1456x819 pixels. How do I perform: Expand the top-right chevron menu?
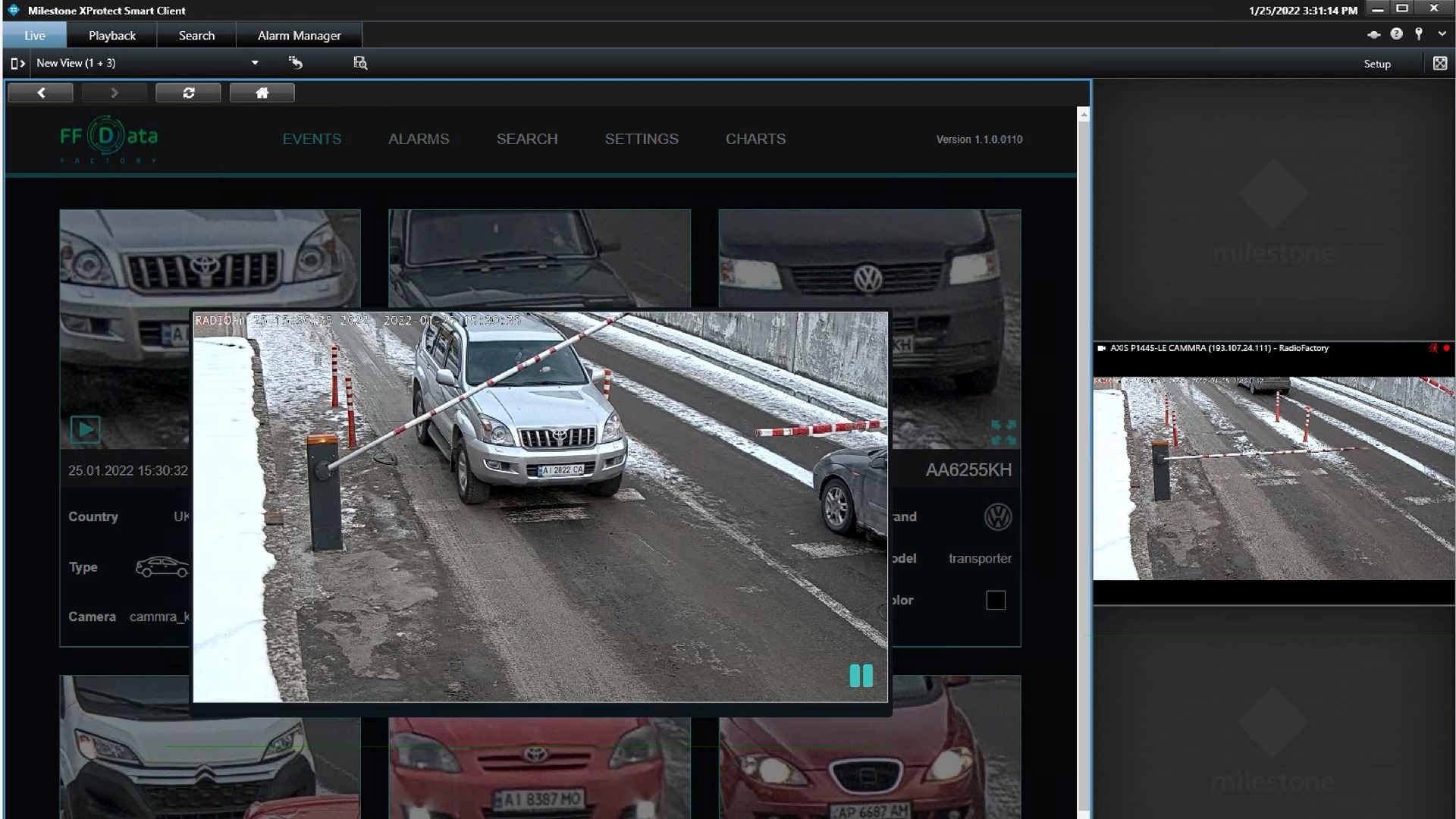pyautogui.click(x=1442, y=33)
